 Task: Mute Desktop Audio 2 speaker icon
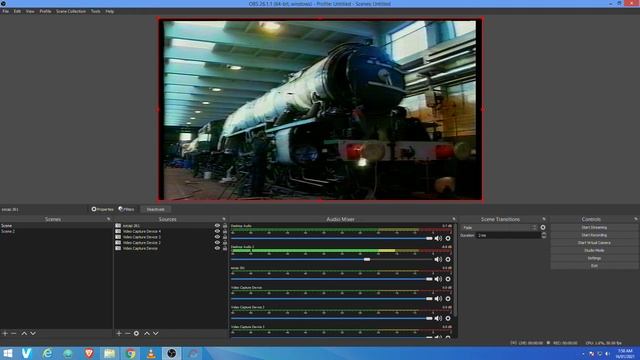click(438, 259)
